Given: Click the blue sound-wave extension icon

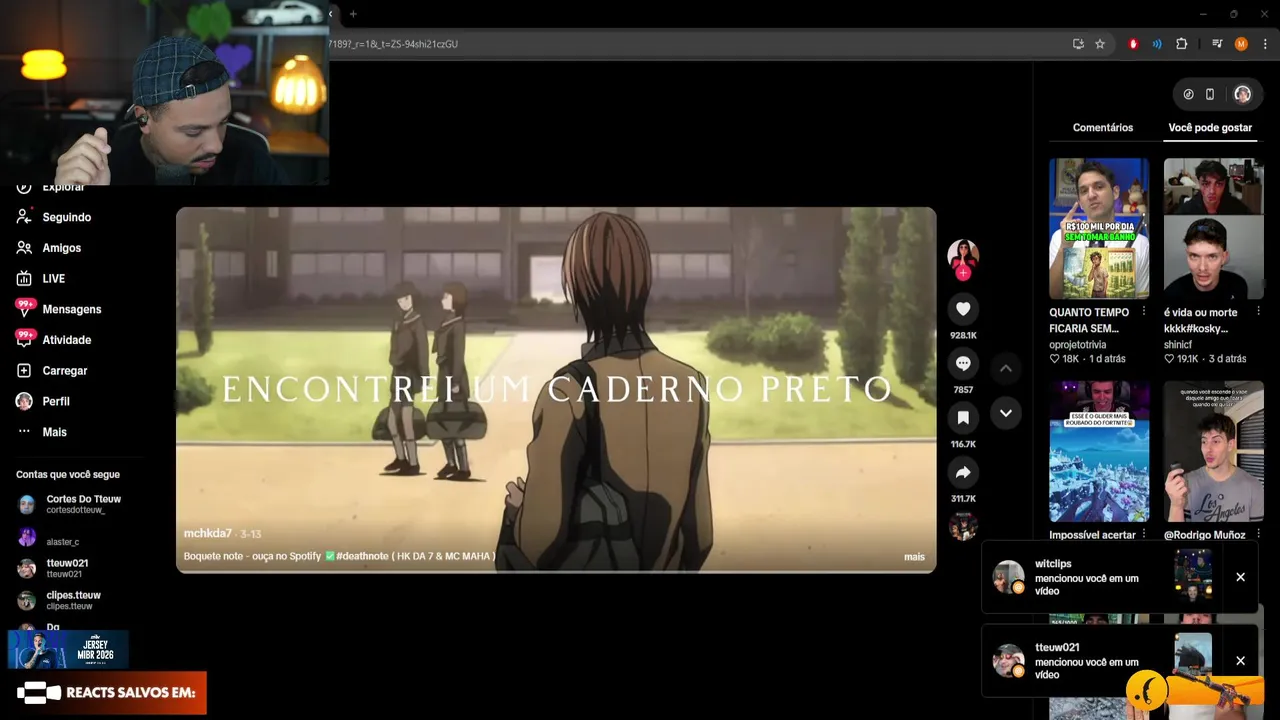Looking at the screenshot, I should (1157, 44).
